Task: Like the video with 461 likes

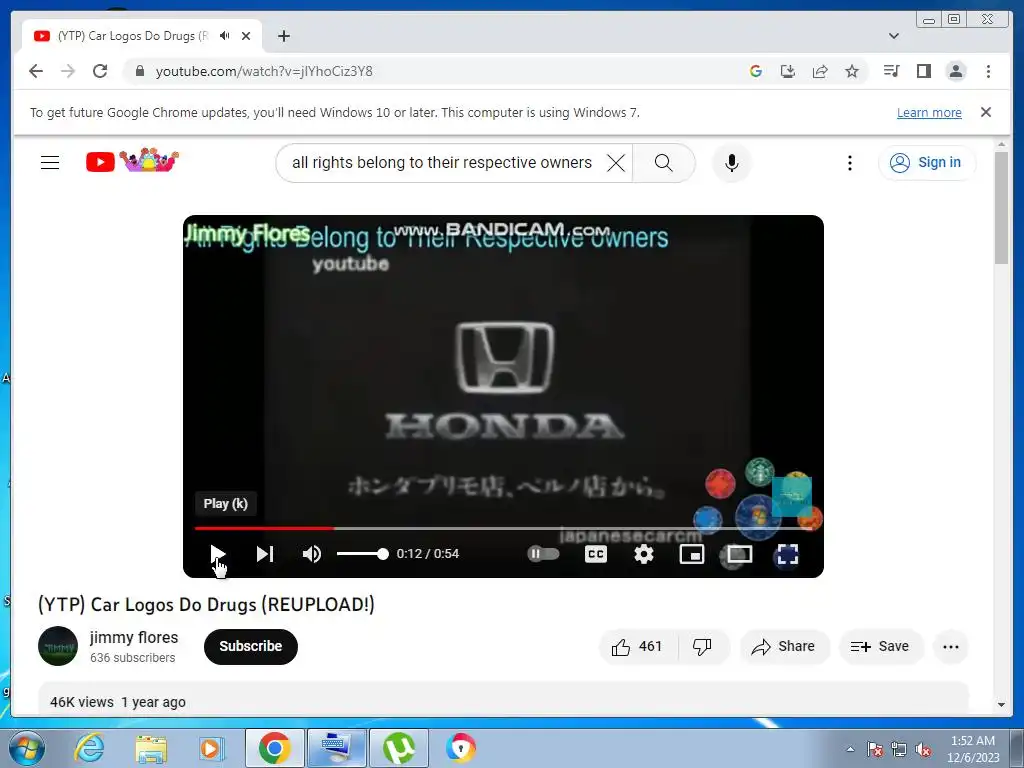Action: pyautogui.click(x=637, y=647)
